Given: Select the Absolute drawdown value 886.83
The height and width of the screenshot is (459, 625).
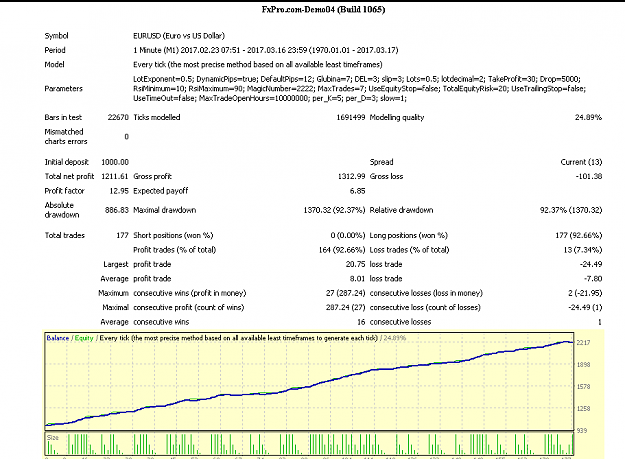Looking at the screenshot, I should [116, 210].
